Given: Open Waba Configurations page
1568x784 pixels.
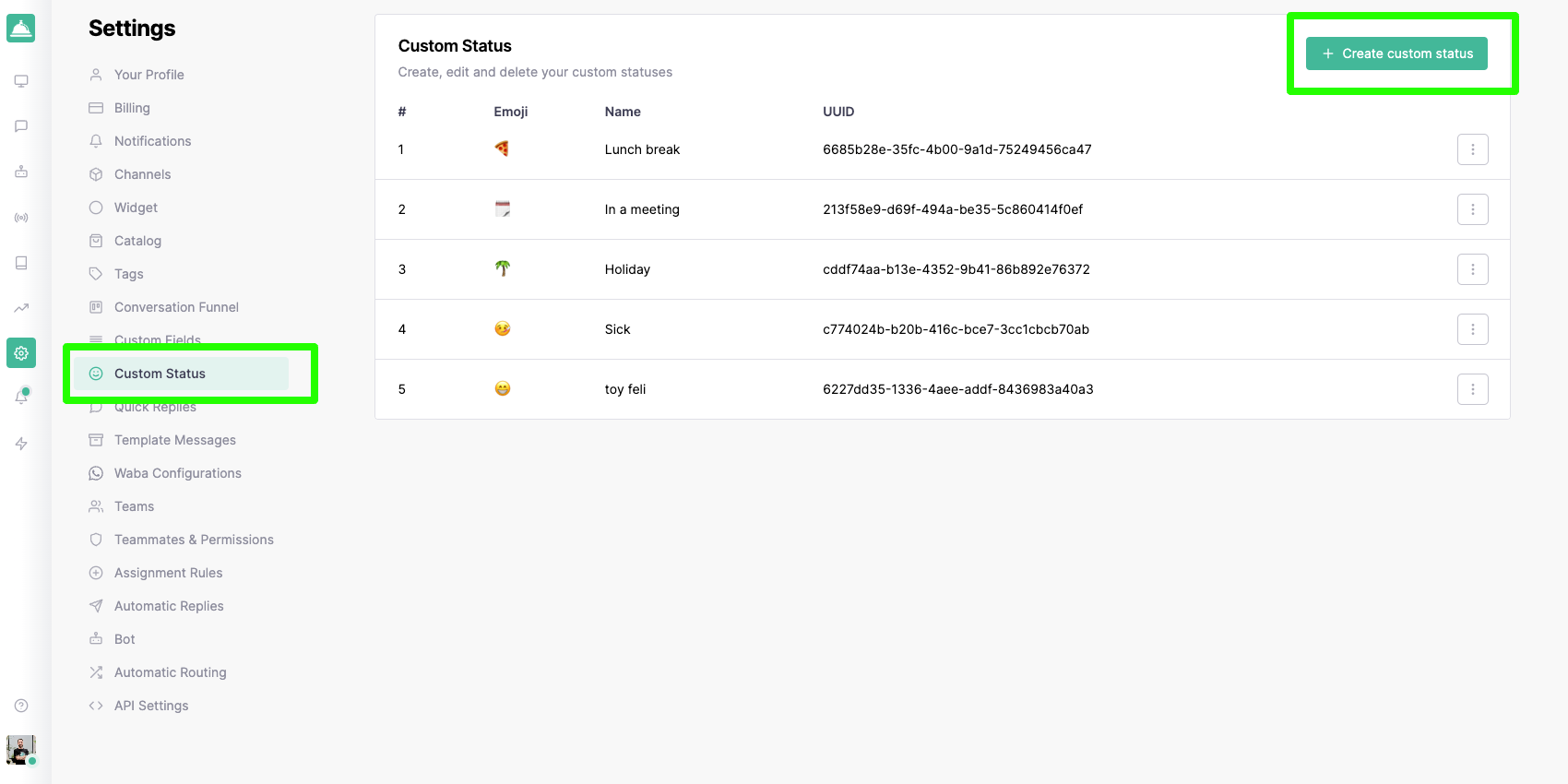Looking at the screenshot, I should [x=177, y=473].
